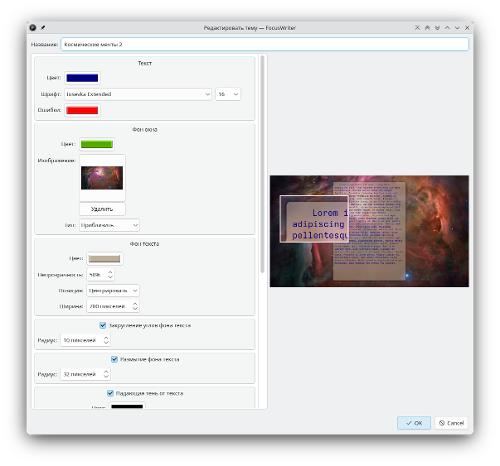Toggle keep window below others
This screenshot has height=466, width=500.
437,28
